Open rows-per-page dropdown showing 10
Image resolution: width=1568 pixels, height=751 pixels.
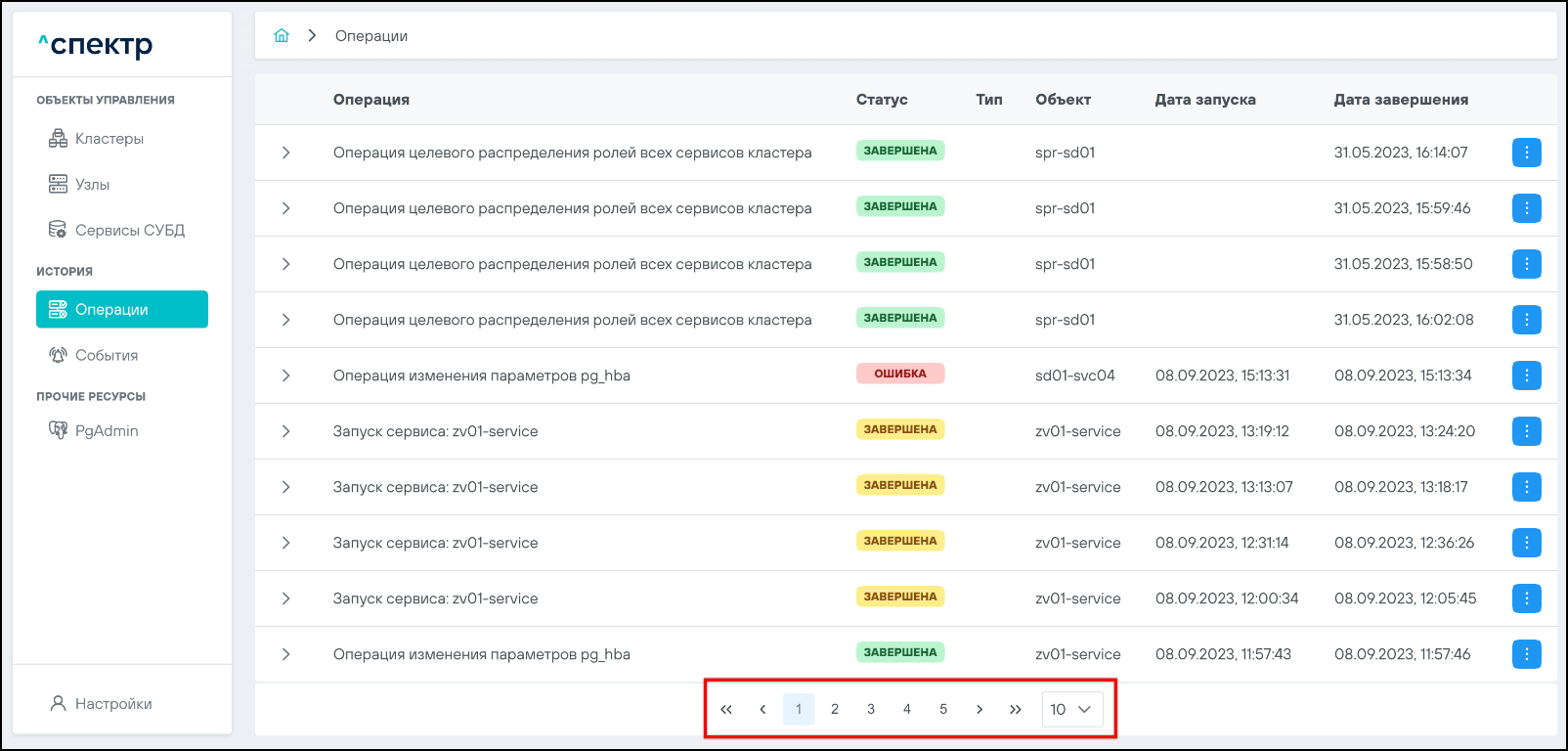coord(1071,709)
